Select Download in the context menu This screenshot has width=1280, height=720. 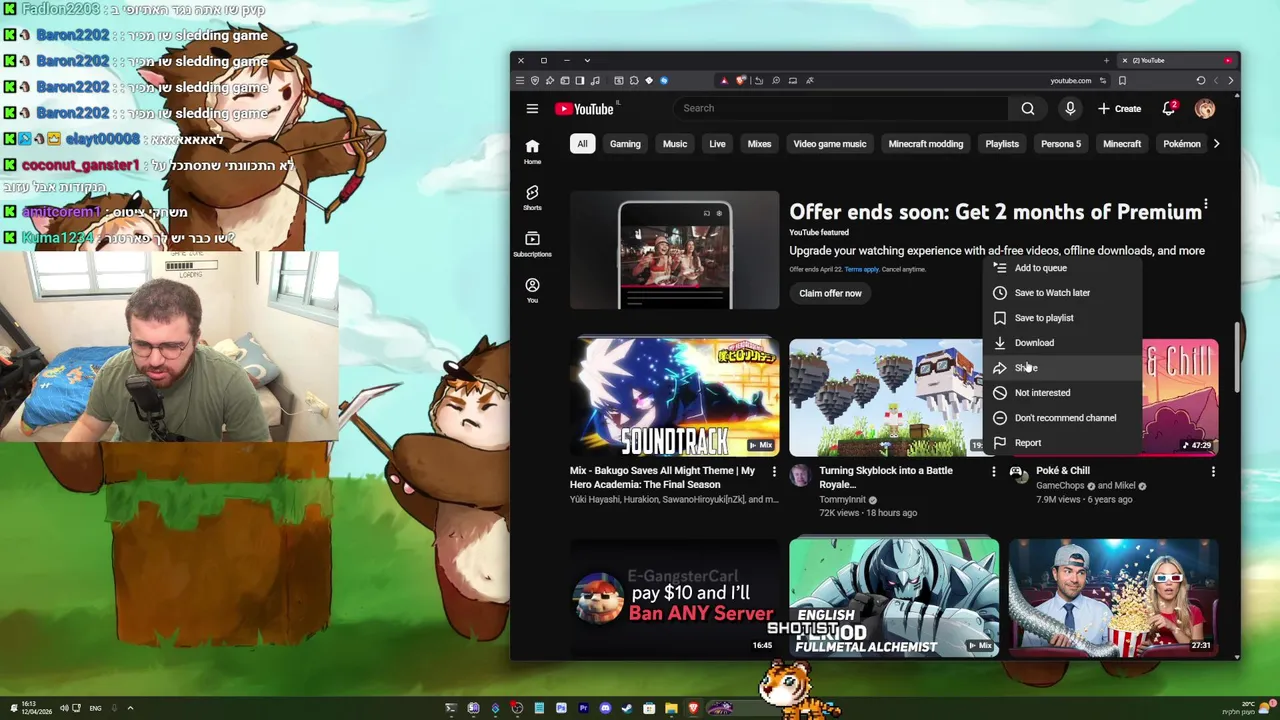tap(1062, 343)
